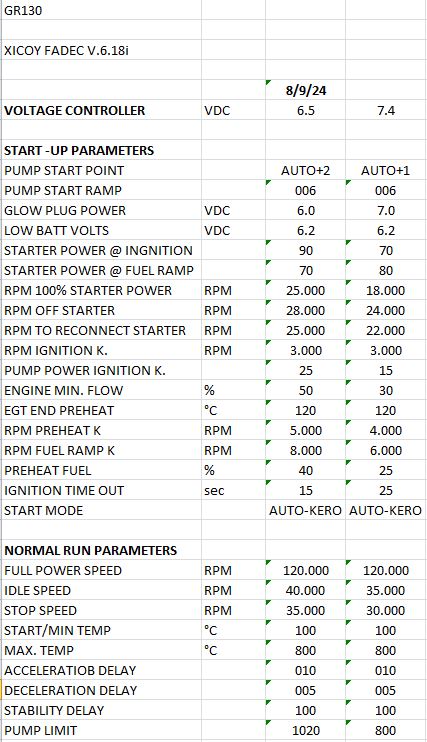Click the 22.000 RPM TO RECONNECT STARTER value

point(386,330)
